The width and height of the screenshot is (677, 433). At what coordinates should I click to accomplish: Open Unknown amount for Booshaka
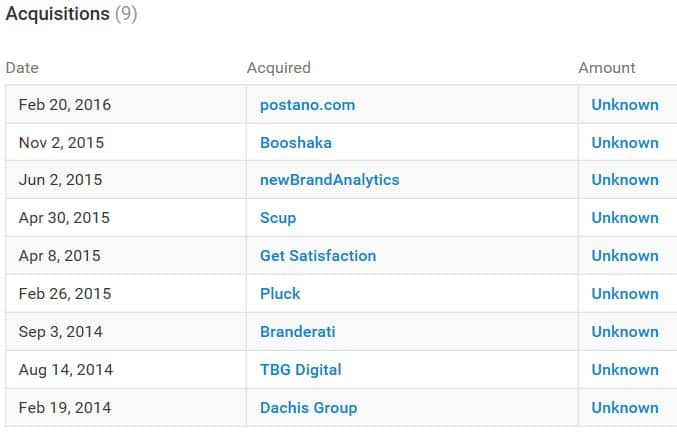point(624,143)
